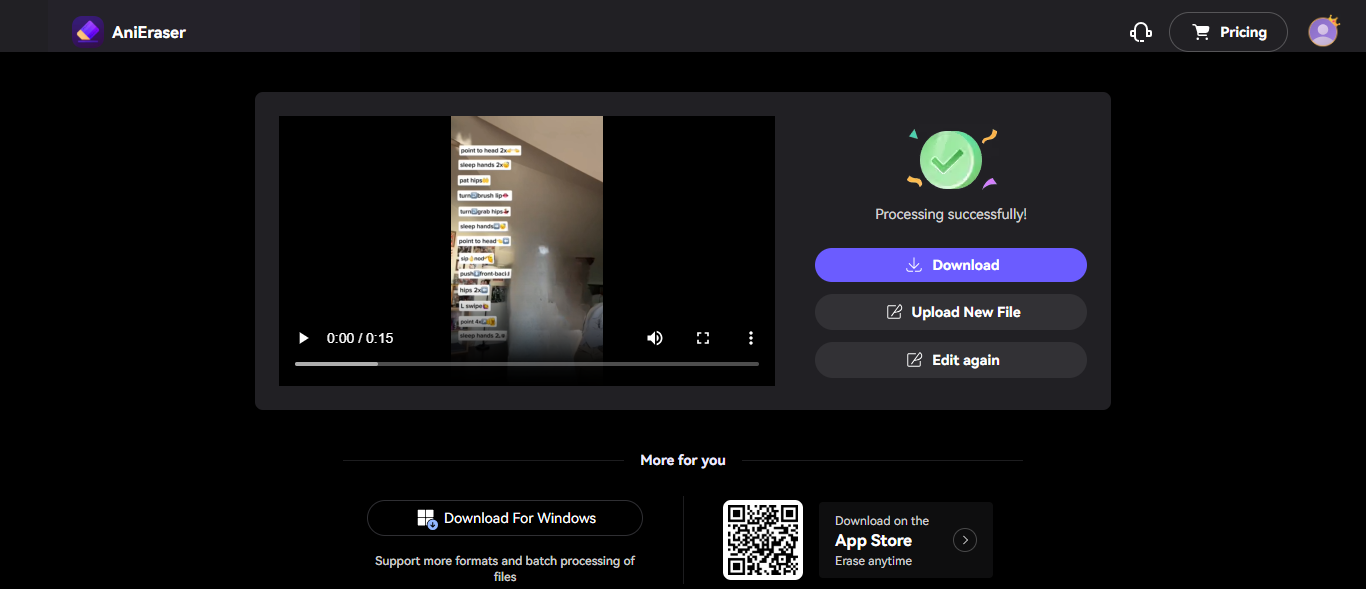Click Upload New File button

(x=951, y=312)
